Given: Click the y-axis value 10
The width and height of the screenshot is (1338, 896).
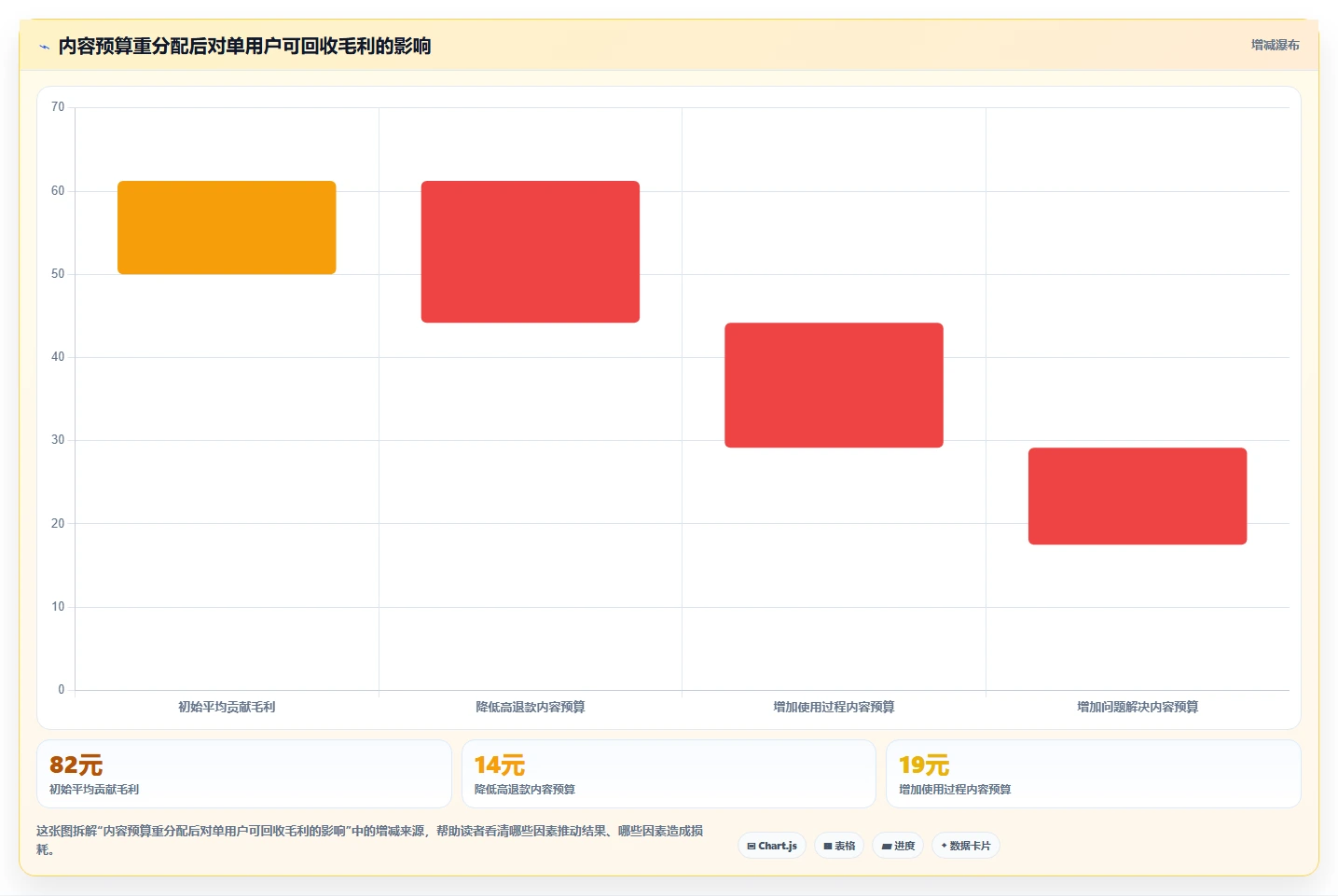Looking at the screenshot, I should click(x=58, y=607).
